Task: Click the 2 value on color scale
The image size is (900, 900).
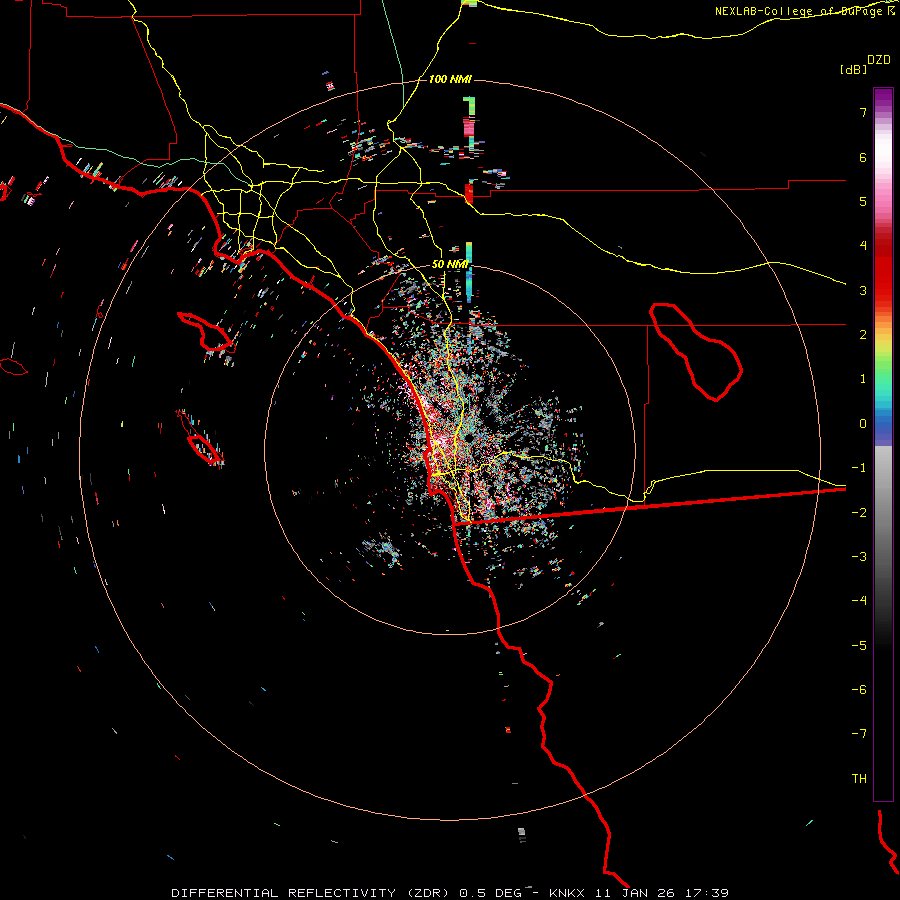Action: (x=863, y=335)
